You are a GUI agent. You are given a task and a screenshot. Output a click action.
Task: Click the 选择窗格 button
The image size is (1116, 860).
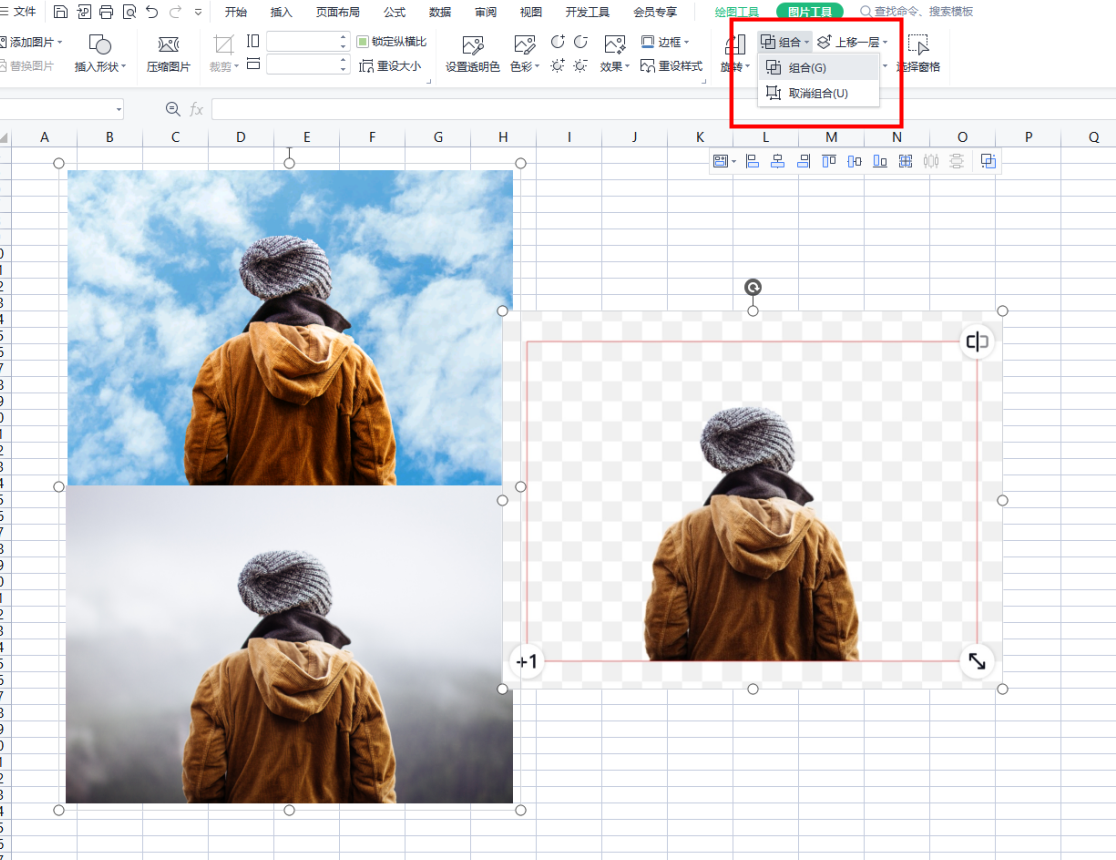[918, 53]
